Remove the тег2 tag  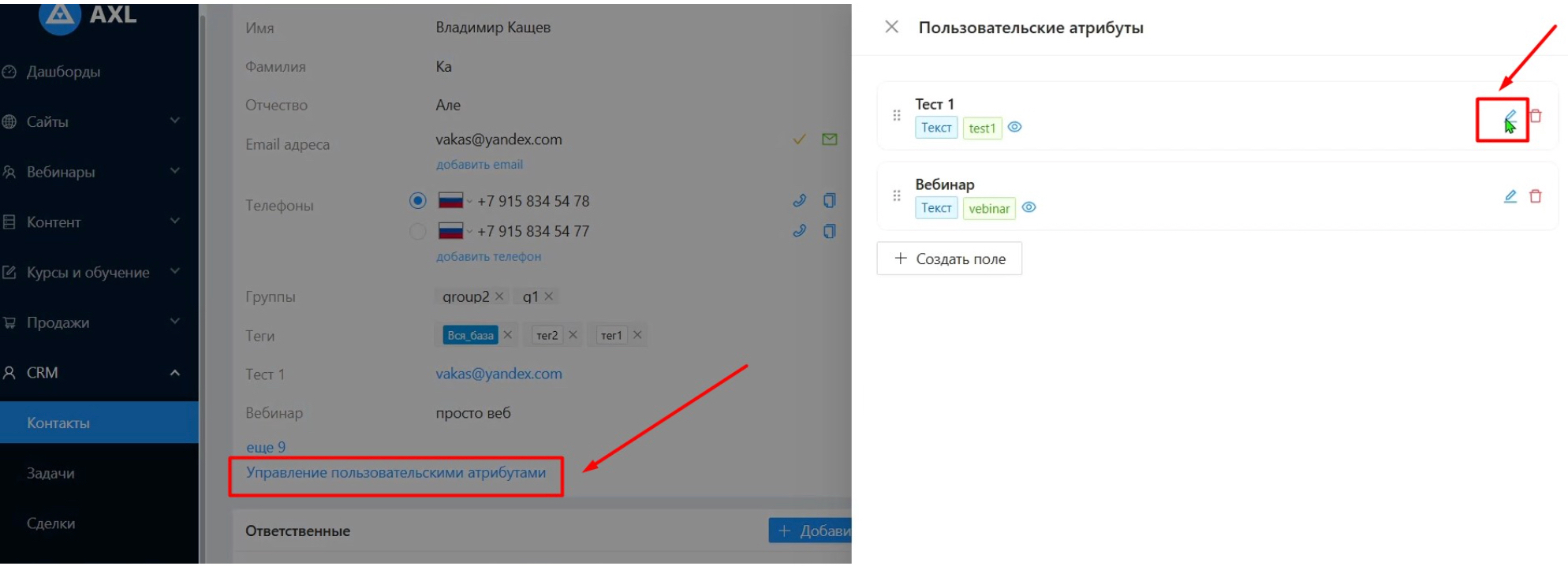point(573,335)
